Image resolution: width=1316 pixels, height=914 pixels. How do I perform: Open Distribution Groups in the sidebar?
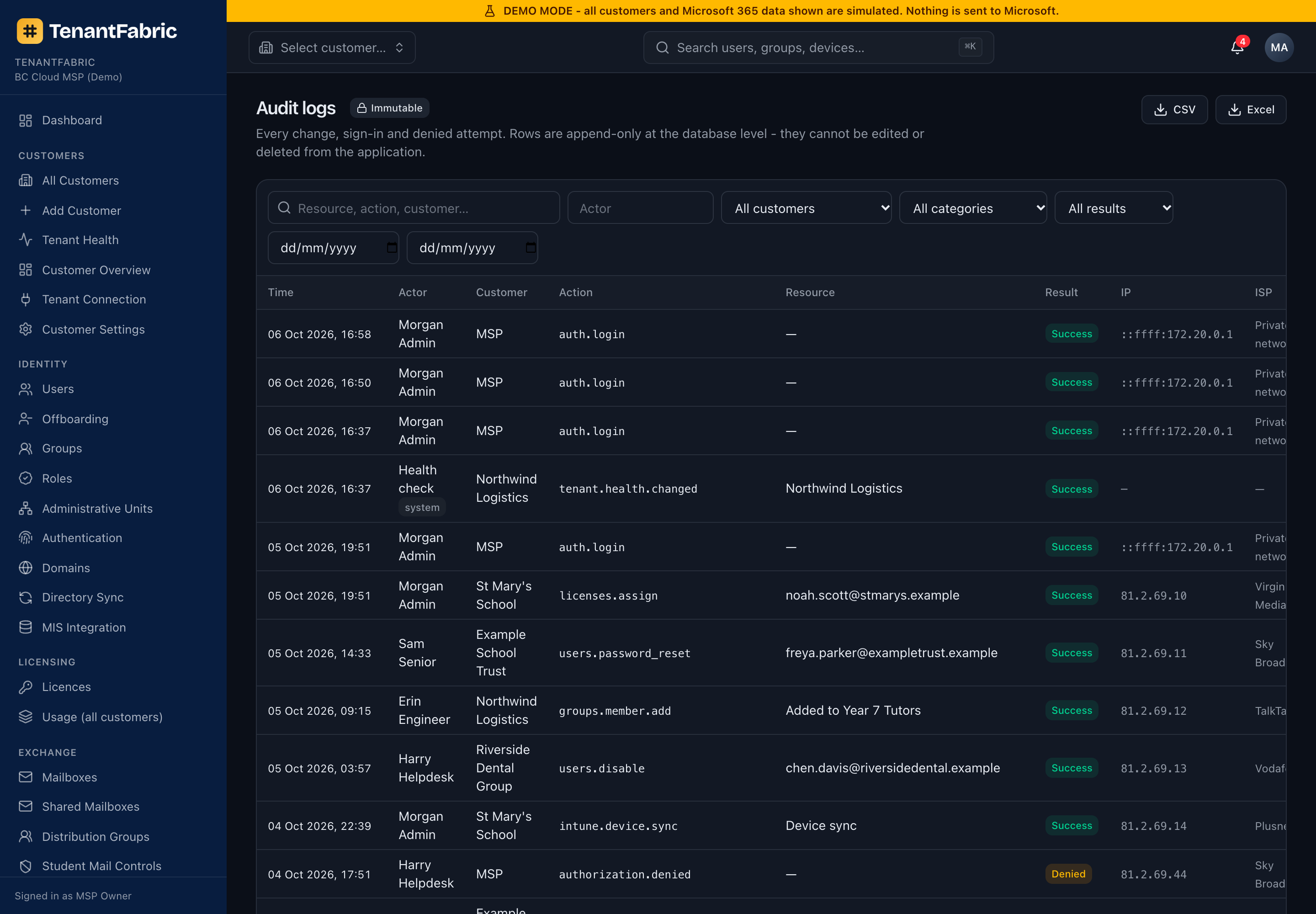(x=96, y=837)
